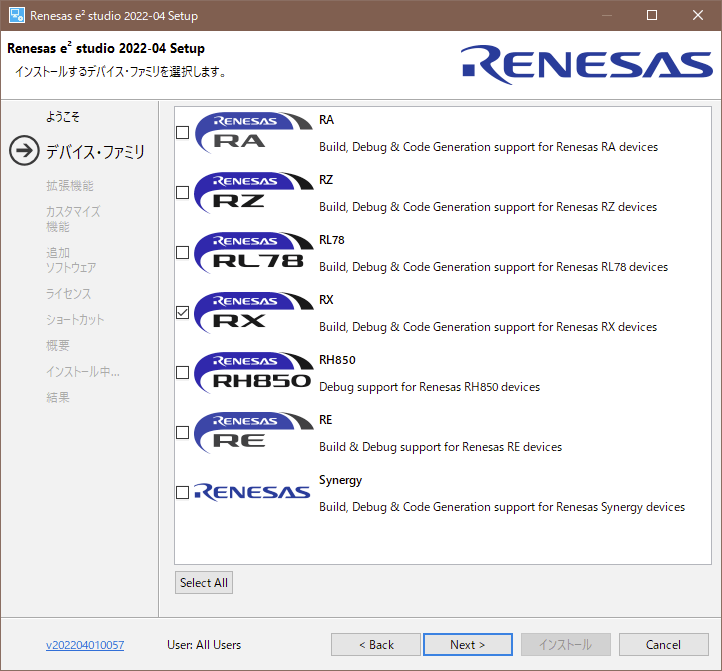Select the ライセンス step

pyautogui.click(x=68, y=293)
